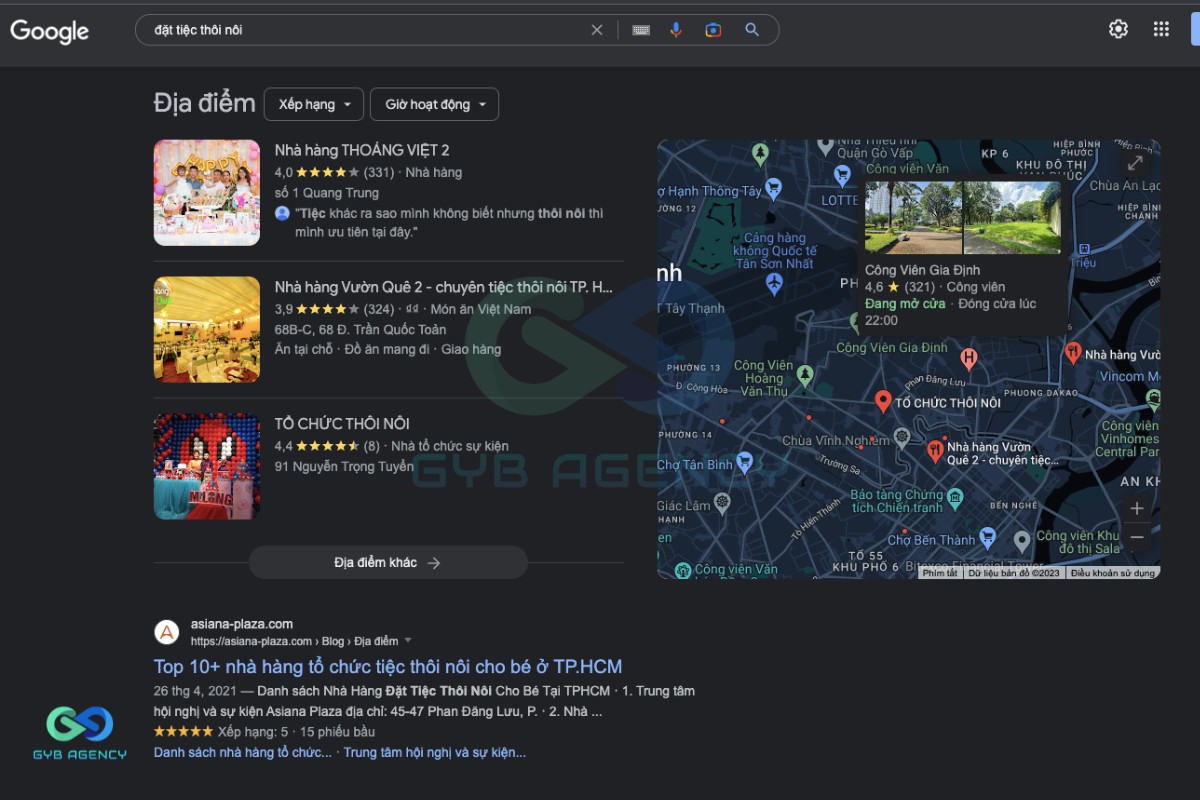Click the Tân Sơn Nhất airport marker
1200x800 pixels.
click(774, 284)
